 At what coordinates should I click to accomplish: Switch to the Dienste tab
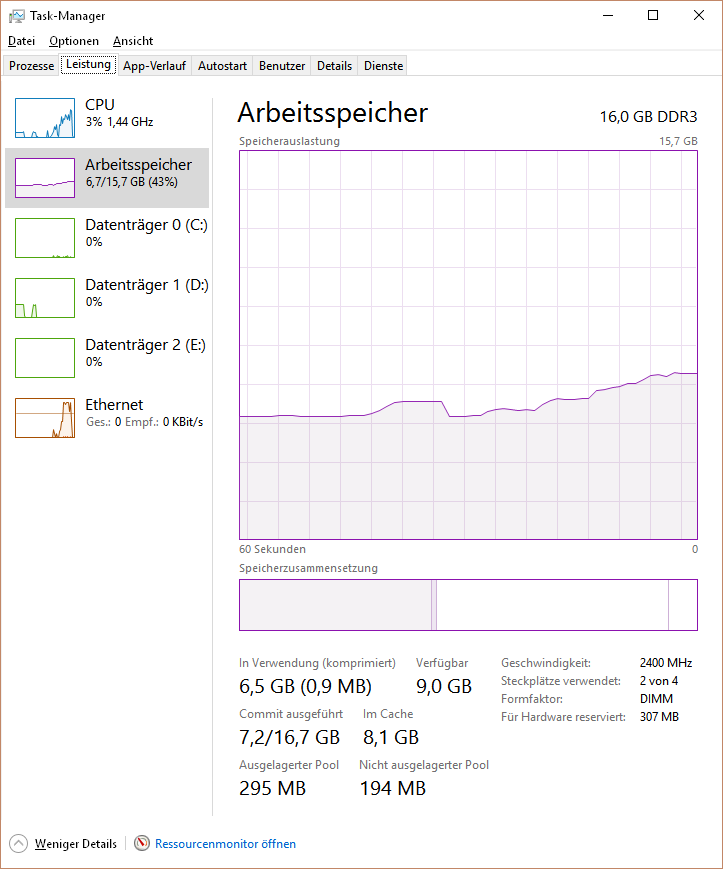(383, 65)
